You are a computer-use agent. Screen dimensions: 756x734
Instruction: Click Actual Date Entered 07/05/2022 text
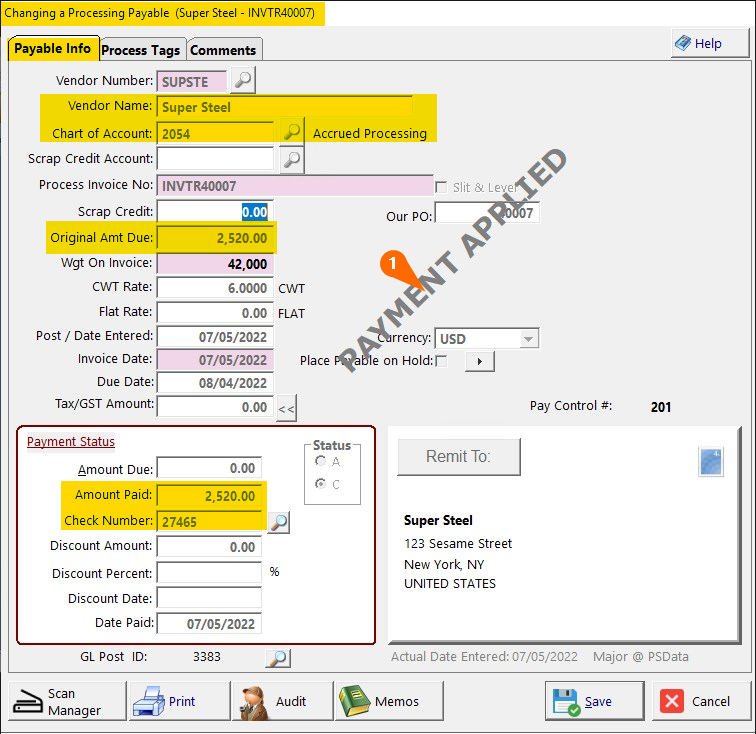tap(484, 656)
